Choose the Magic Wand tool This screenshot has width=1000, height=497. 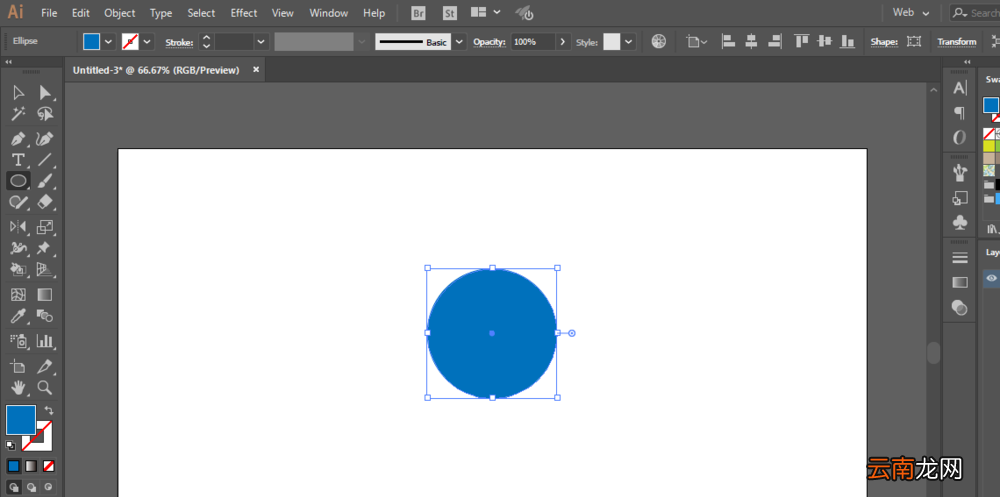point(18,114)
